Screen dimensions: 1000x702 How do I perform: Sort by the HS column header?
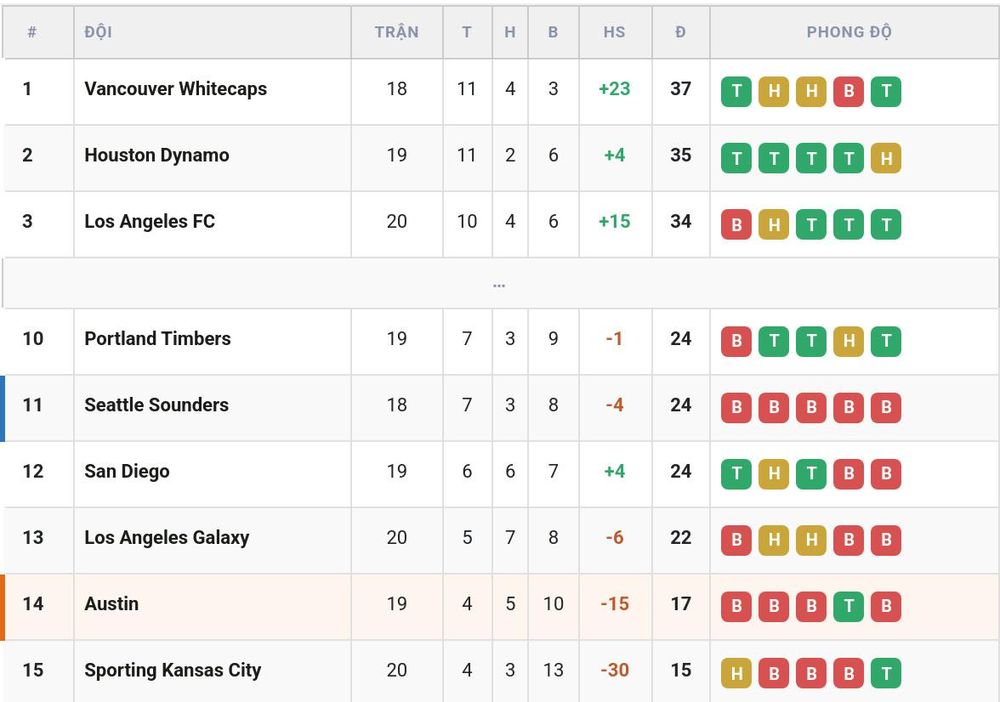click(615, 32)
